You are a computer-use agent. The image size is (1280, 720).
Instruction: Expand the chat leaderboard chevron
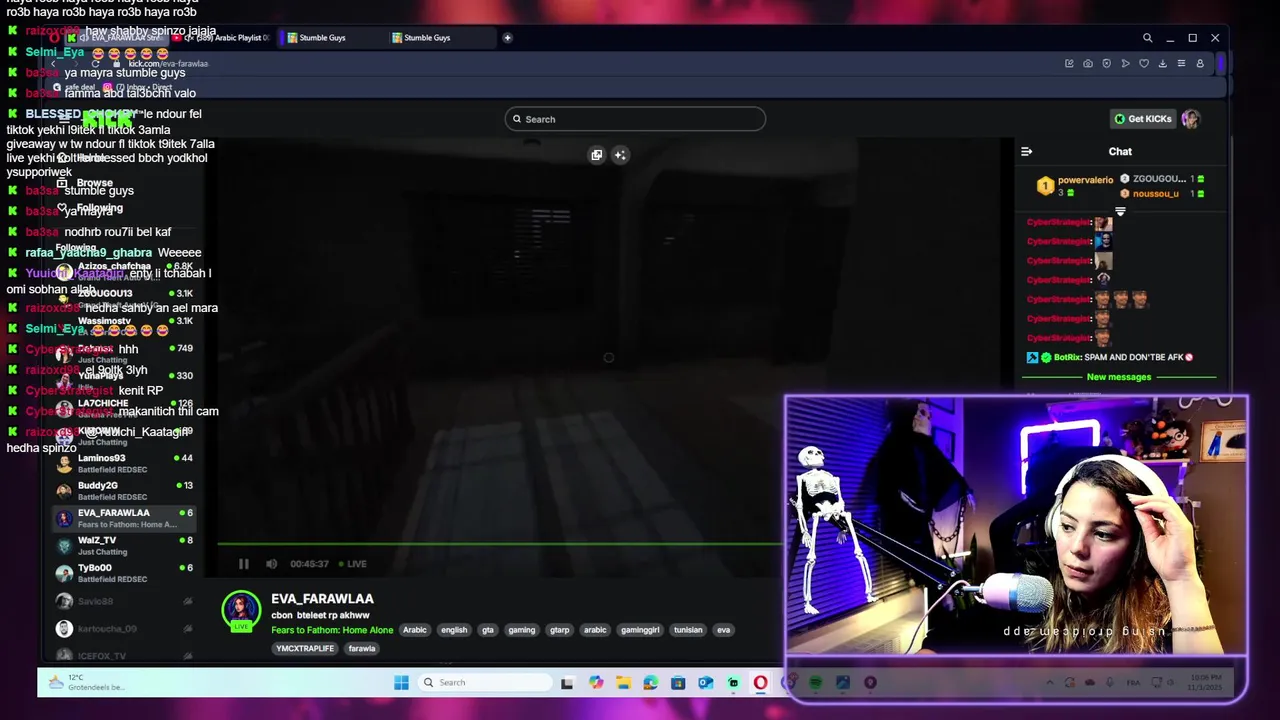1120,212
